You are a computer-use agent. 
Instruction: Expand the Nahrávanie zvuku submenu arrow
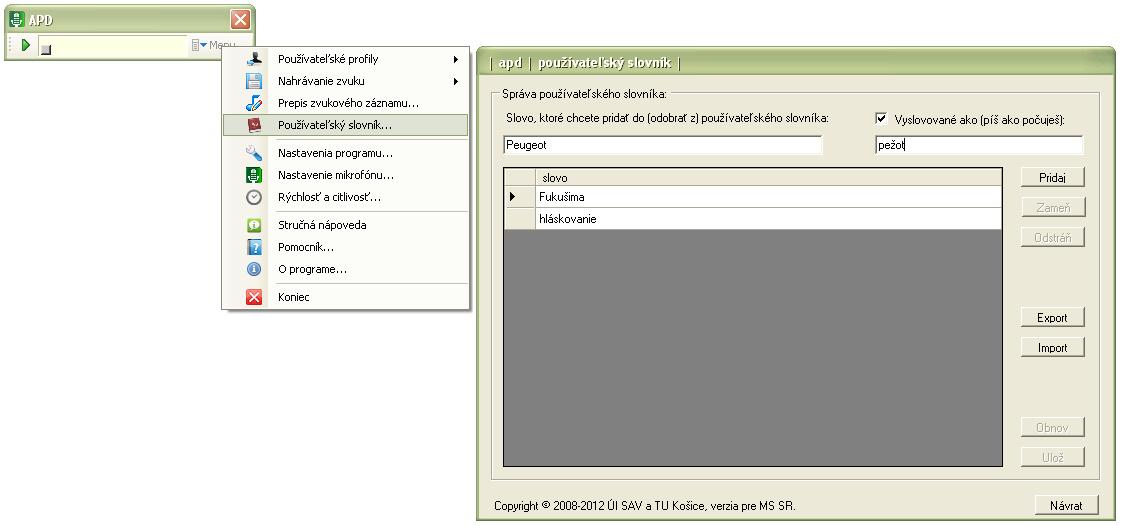(456, 81)
